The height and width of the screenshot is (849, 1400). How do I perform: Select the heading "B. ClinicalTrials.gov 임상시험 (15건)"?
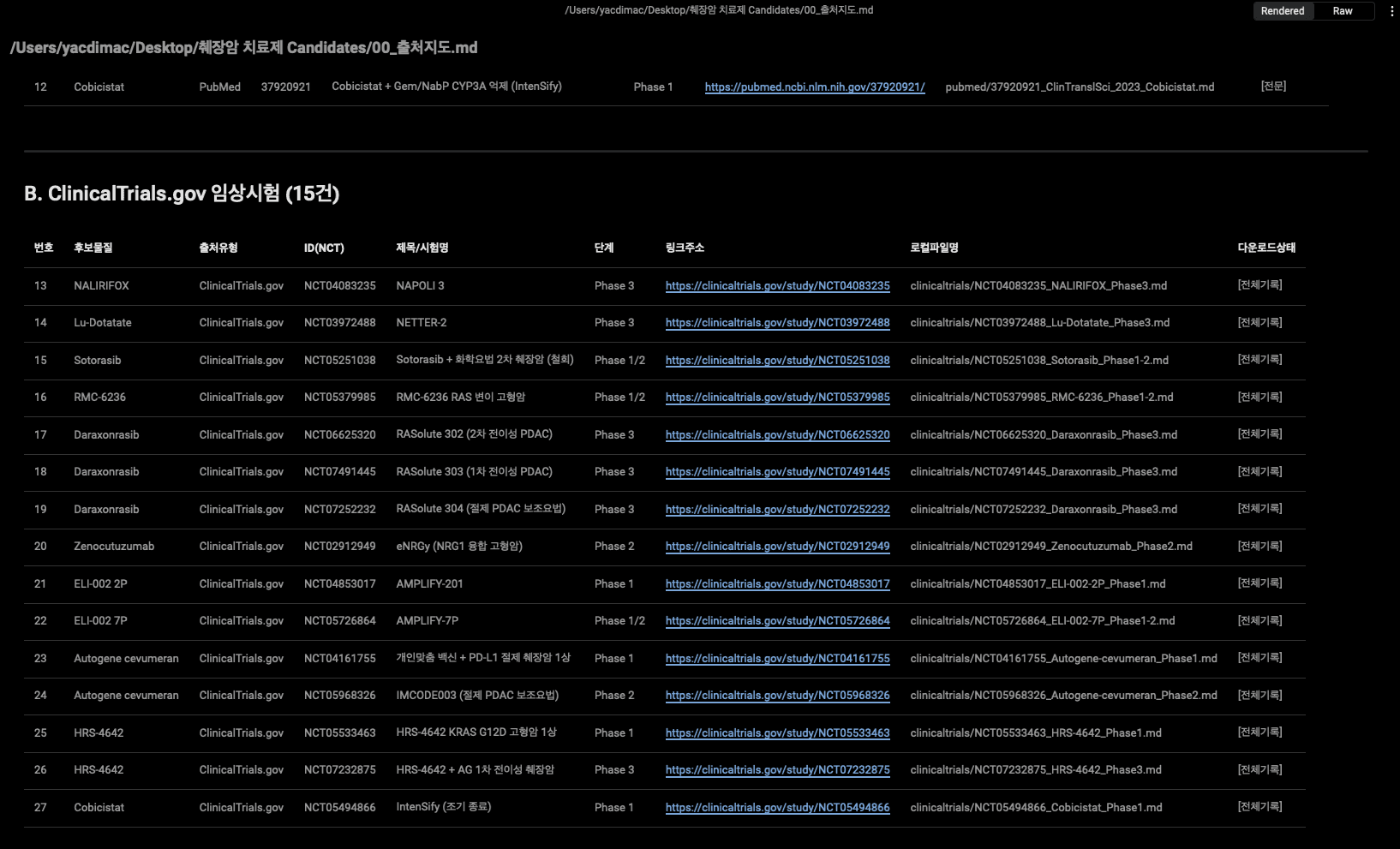pyautogui.click(x=182, y=194)
